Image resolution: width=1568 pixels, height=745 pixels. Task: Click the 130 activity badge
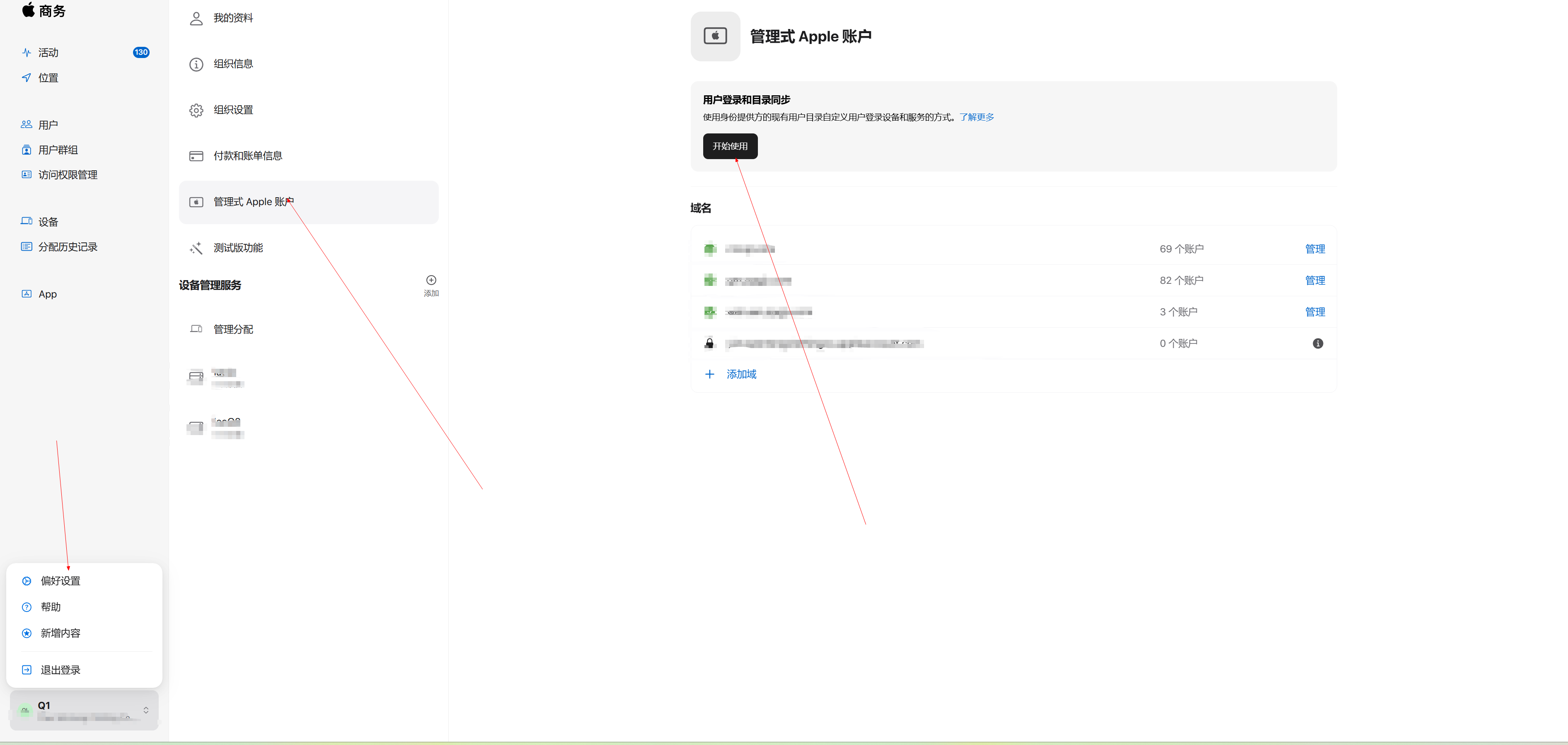(141, 52)
